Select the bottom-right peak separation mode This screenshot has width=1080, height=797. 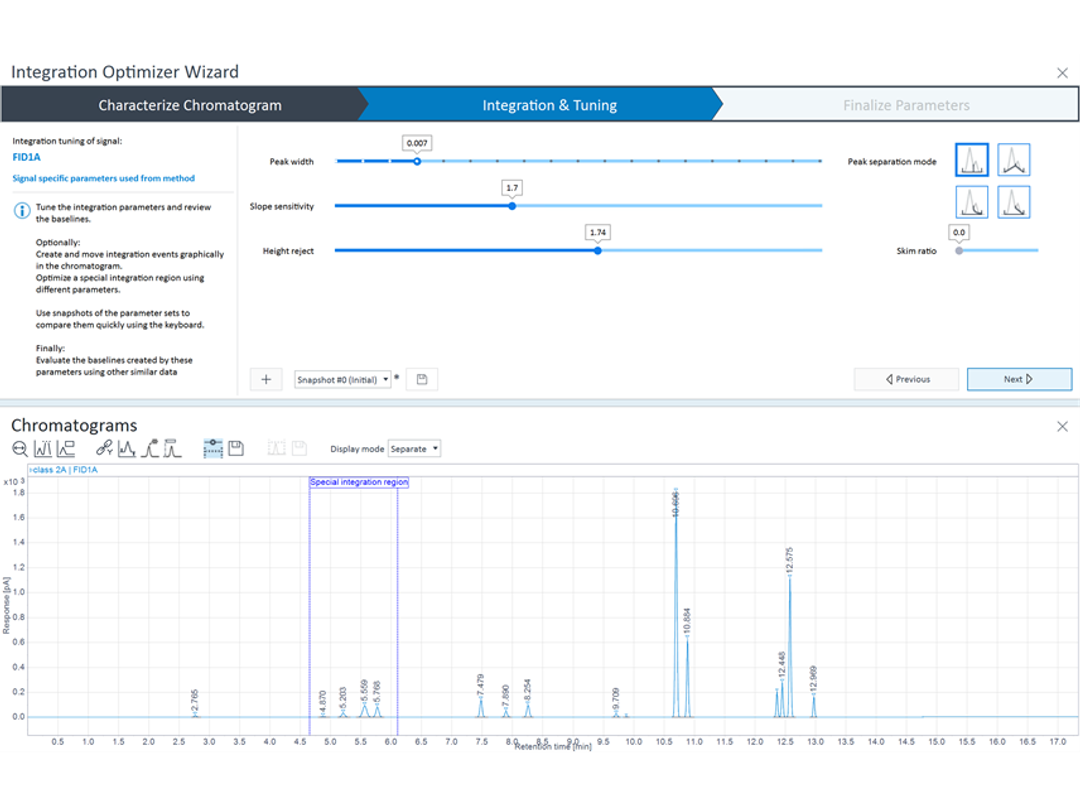coord(1013,201)
